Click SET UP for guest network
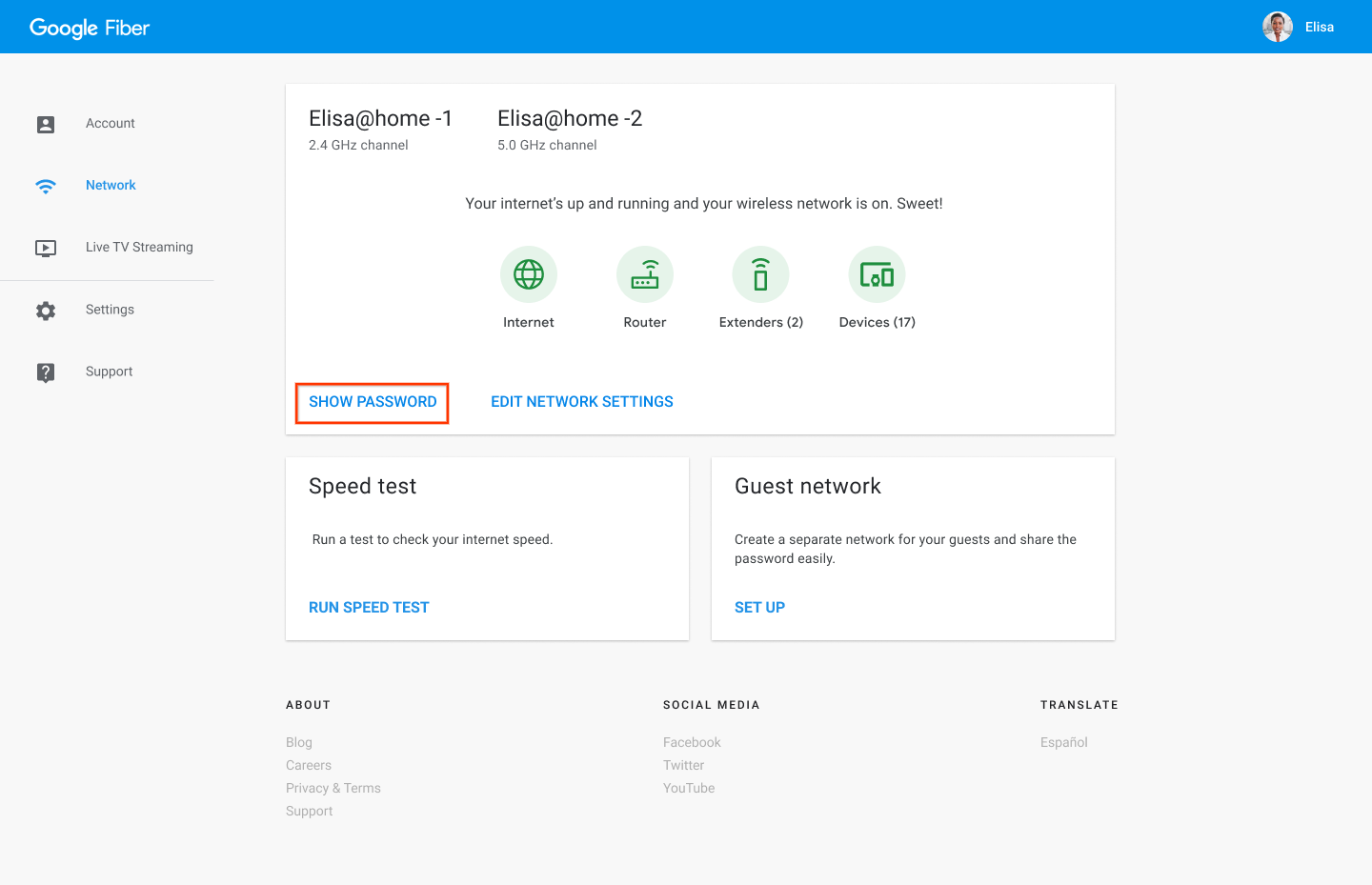 [759, 608]
